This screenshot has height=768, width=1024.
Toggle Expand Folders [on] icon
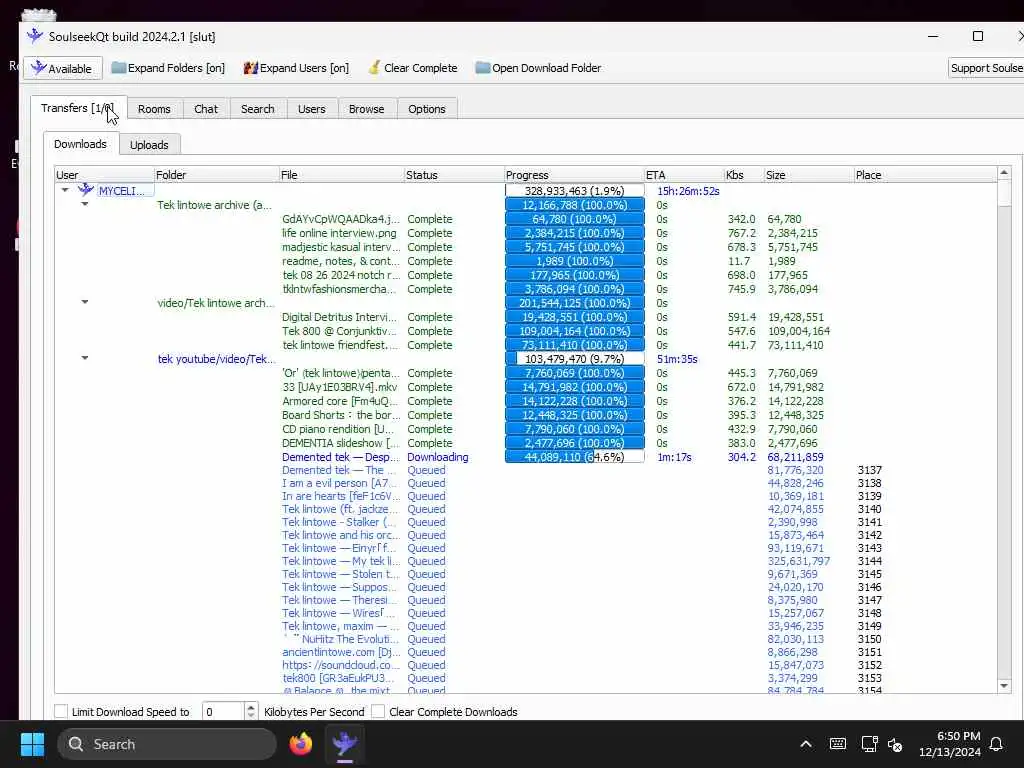pos(118,67)
